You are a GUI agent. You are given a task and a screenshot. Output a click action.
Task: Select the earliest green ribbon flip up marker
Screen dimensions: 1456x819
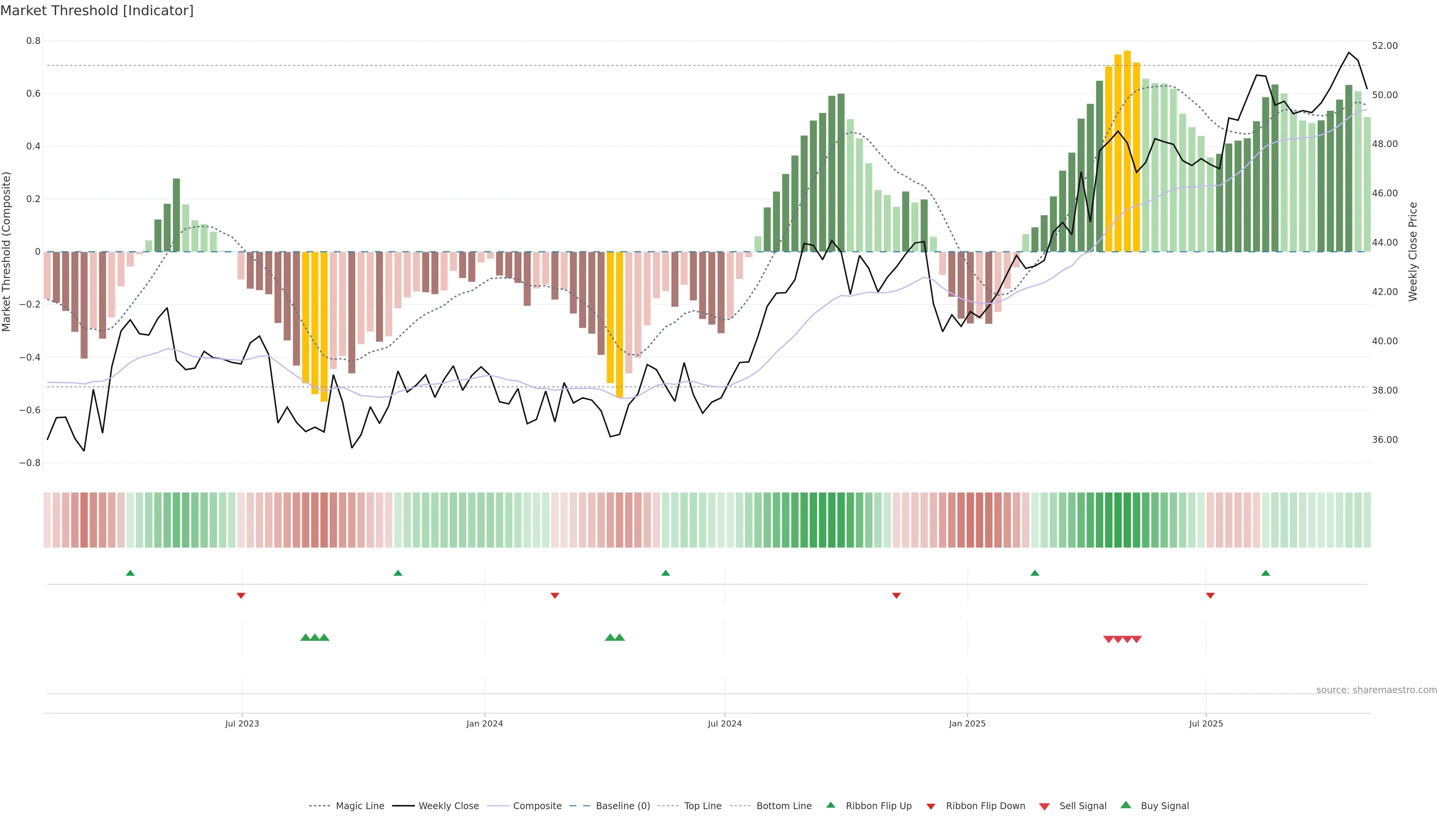130,573
